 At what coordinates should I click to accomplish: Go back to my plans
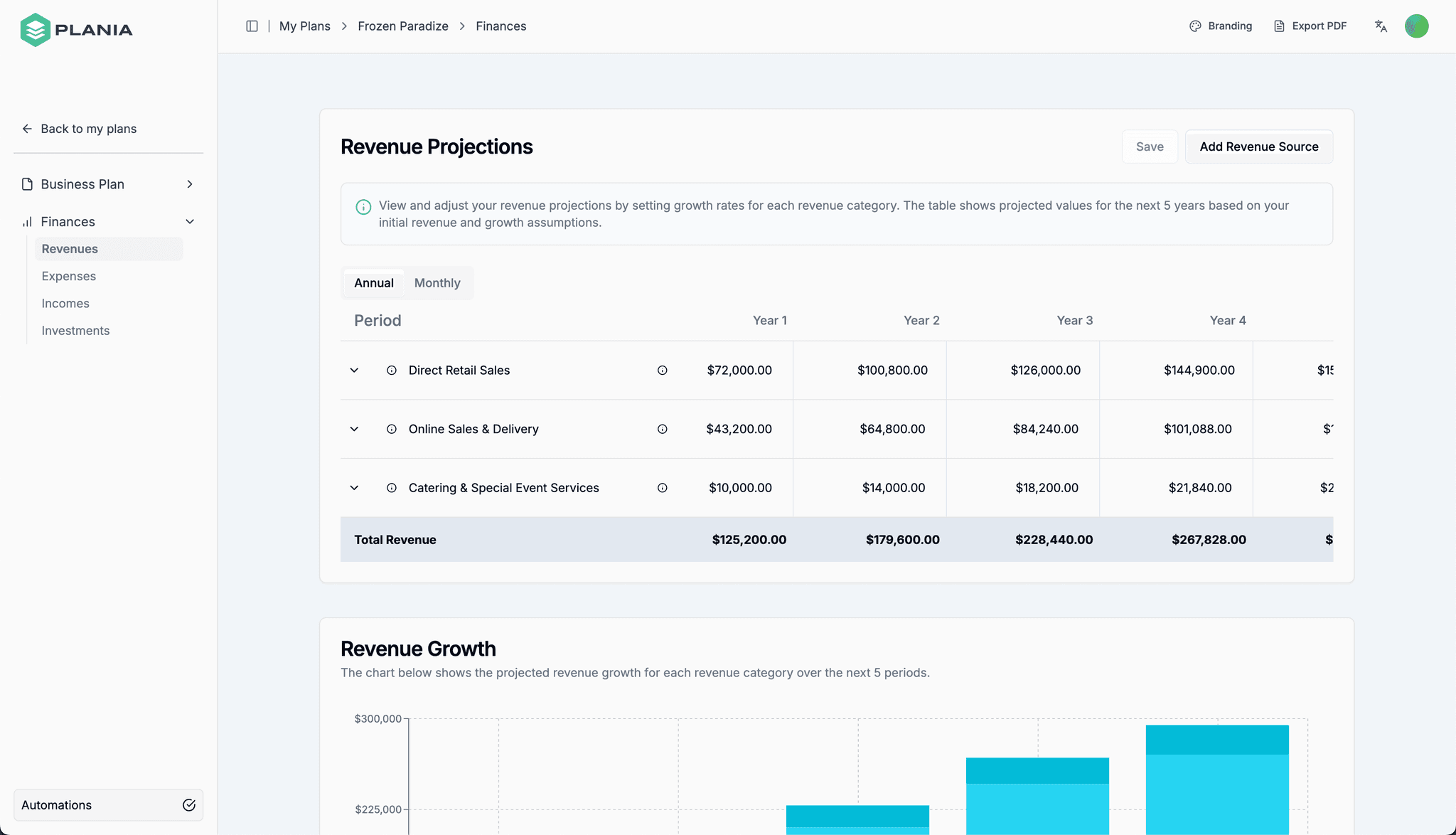point(79,128)
